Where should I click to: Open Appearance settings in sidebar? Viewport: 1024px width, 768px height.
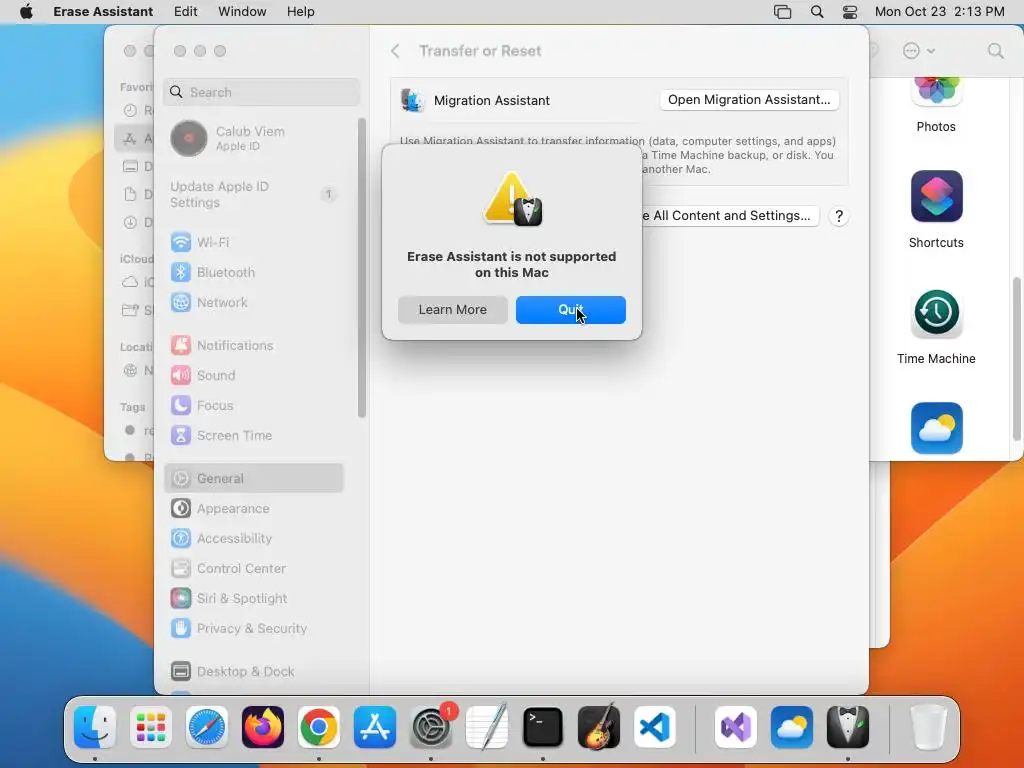[255, 508]
